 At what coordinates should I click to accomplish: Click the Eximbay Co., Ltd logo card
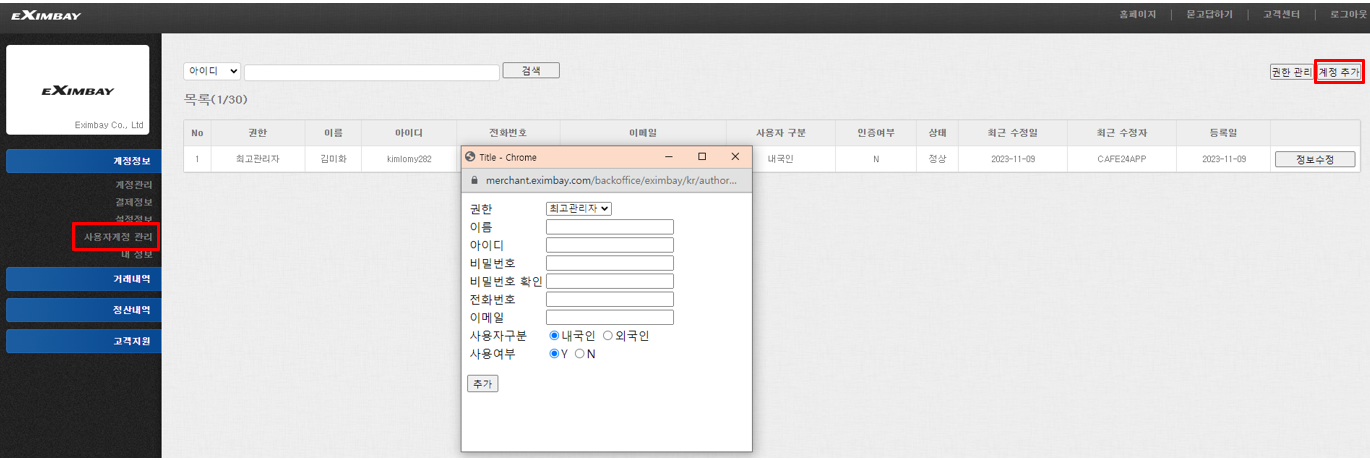(78, 90)
